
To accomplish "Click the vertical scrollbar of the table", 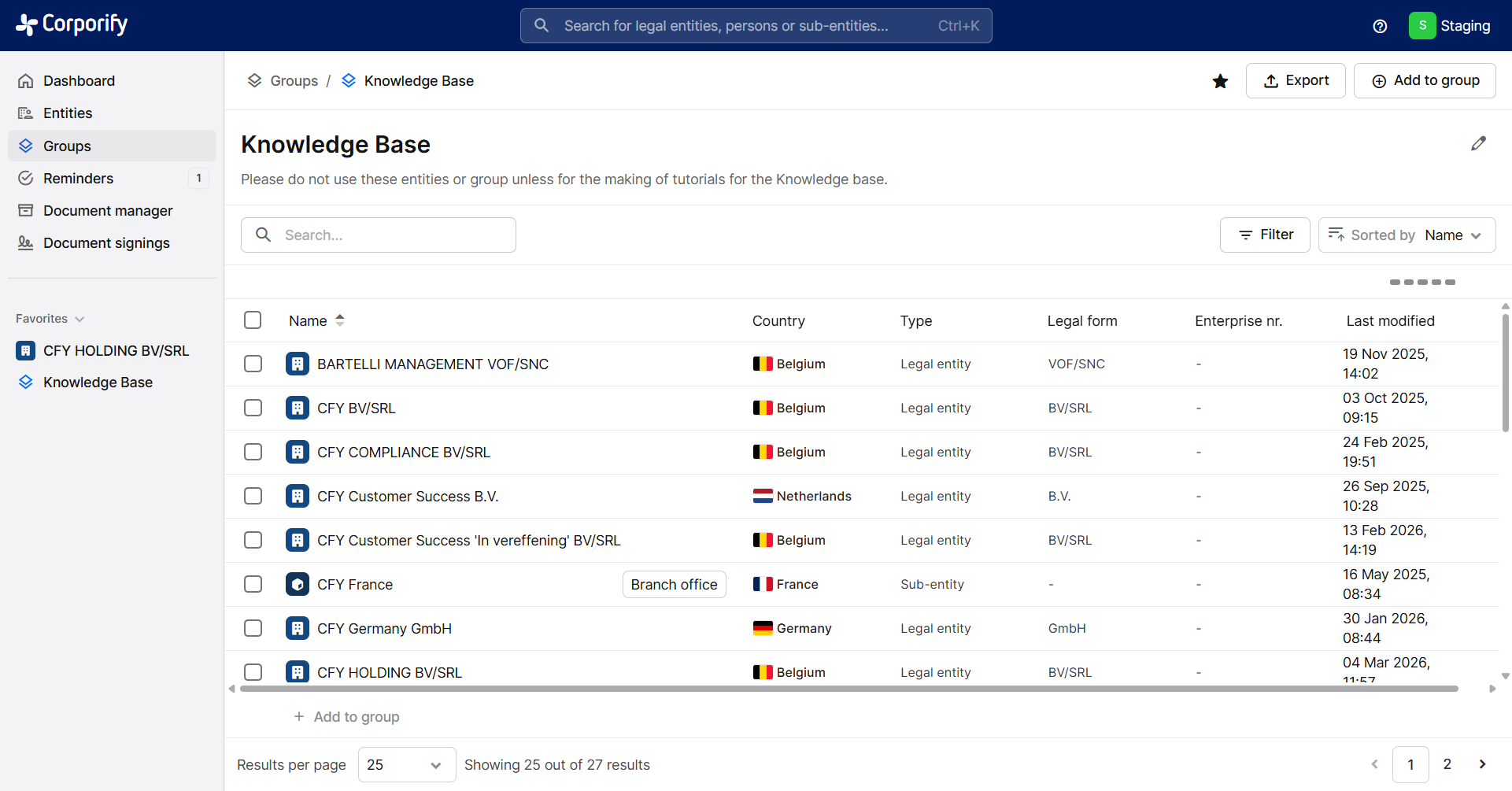I will [x=1505, y=372].
